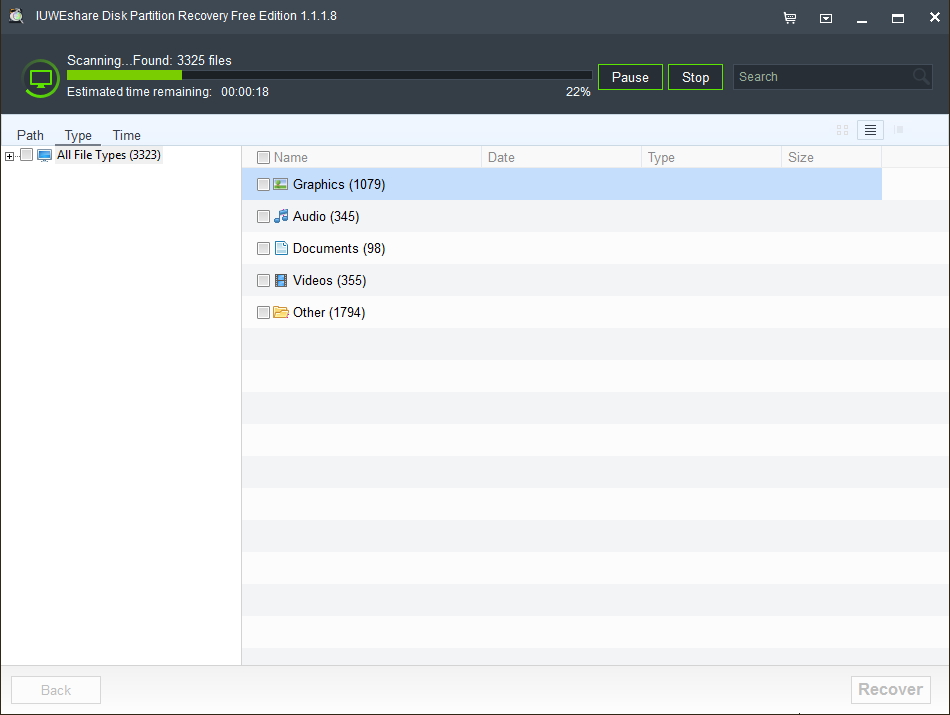Click the update menu icon beside the cart
This screenshot has width=950, height=715.
(825, 17)
